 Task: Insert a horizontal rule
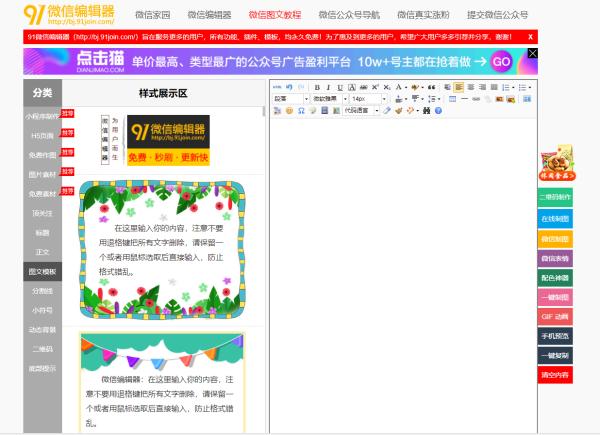[x=464, y=99]
